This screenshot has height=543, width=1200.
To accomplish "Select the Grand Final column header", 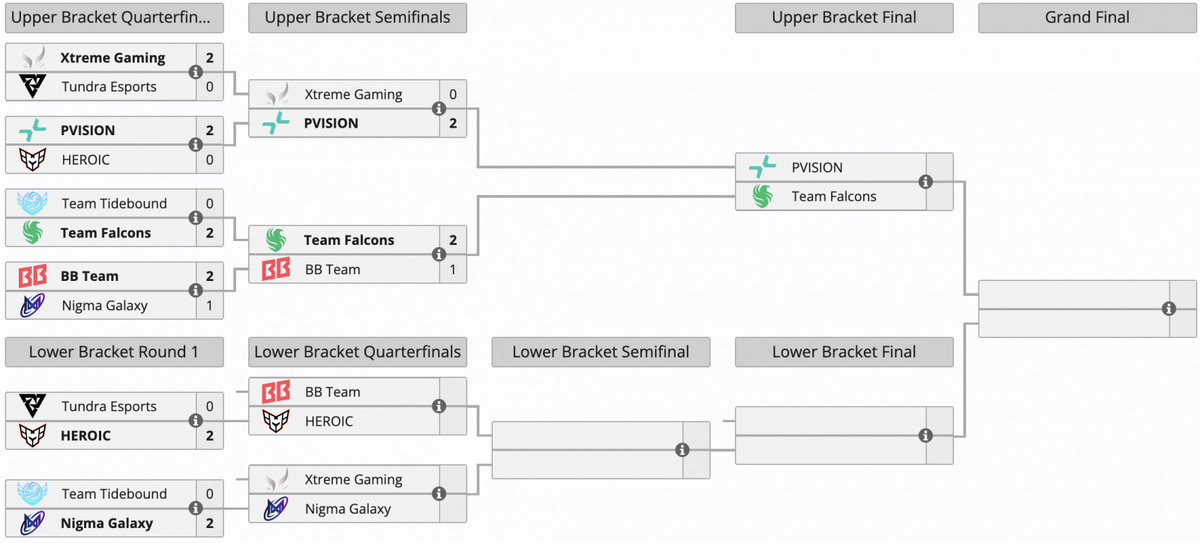I will (x=1087, y=17).
